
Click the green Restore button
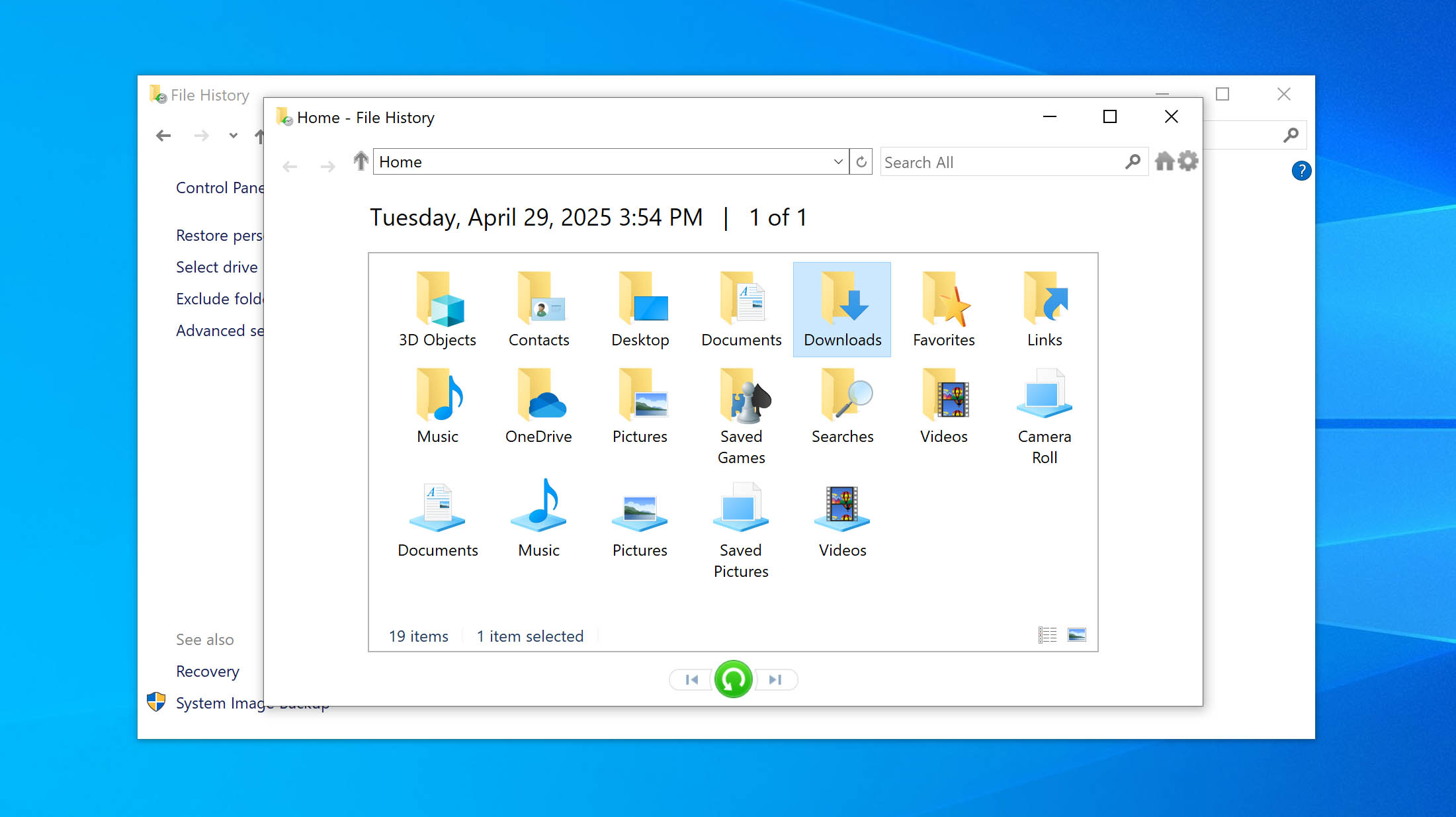tap(733, 679)
